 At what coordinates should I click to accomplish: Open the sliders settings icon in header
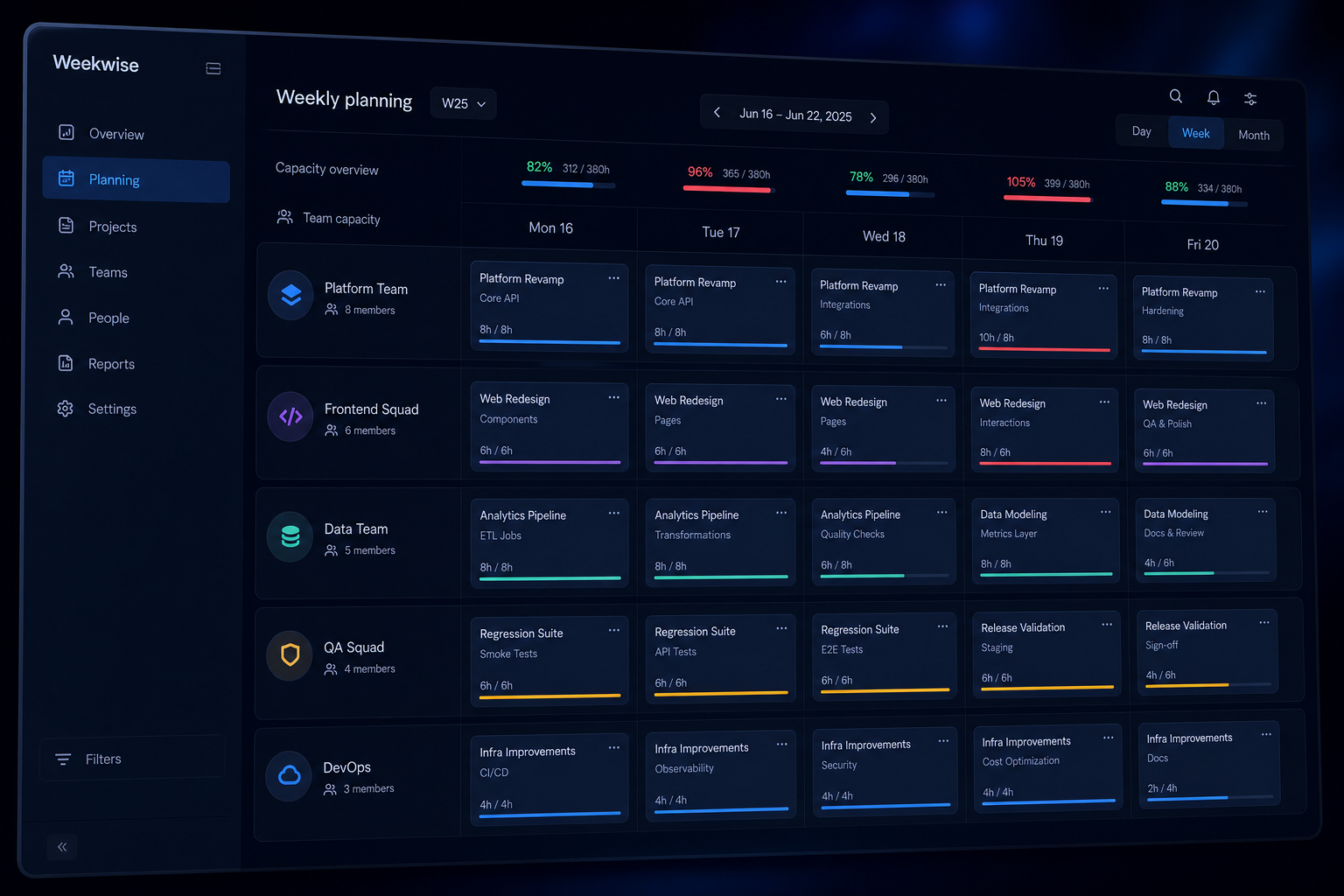coord(1250,99)
